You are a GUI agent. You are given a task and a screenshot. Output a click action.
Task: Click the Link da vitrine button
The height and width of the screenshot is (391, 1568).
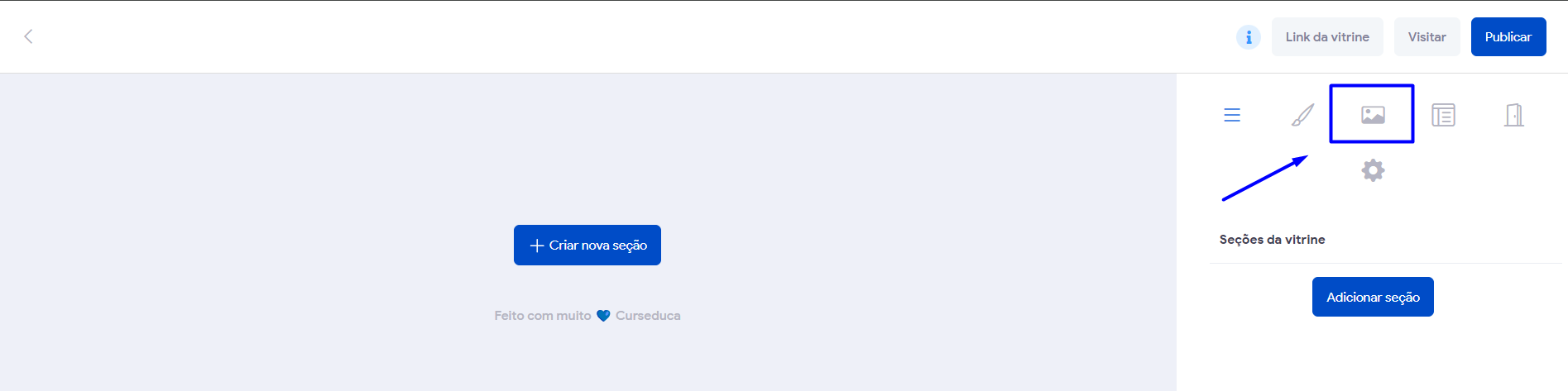[1327, 37]
